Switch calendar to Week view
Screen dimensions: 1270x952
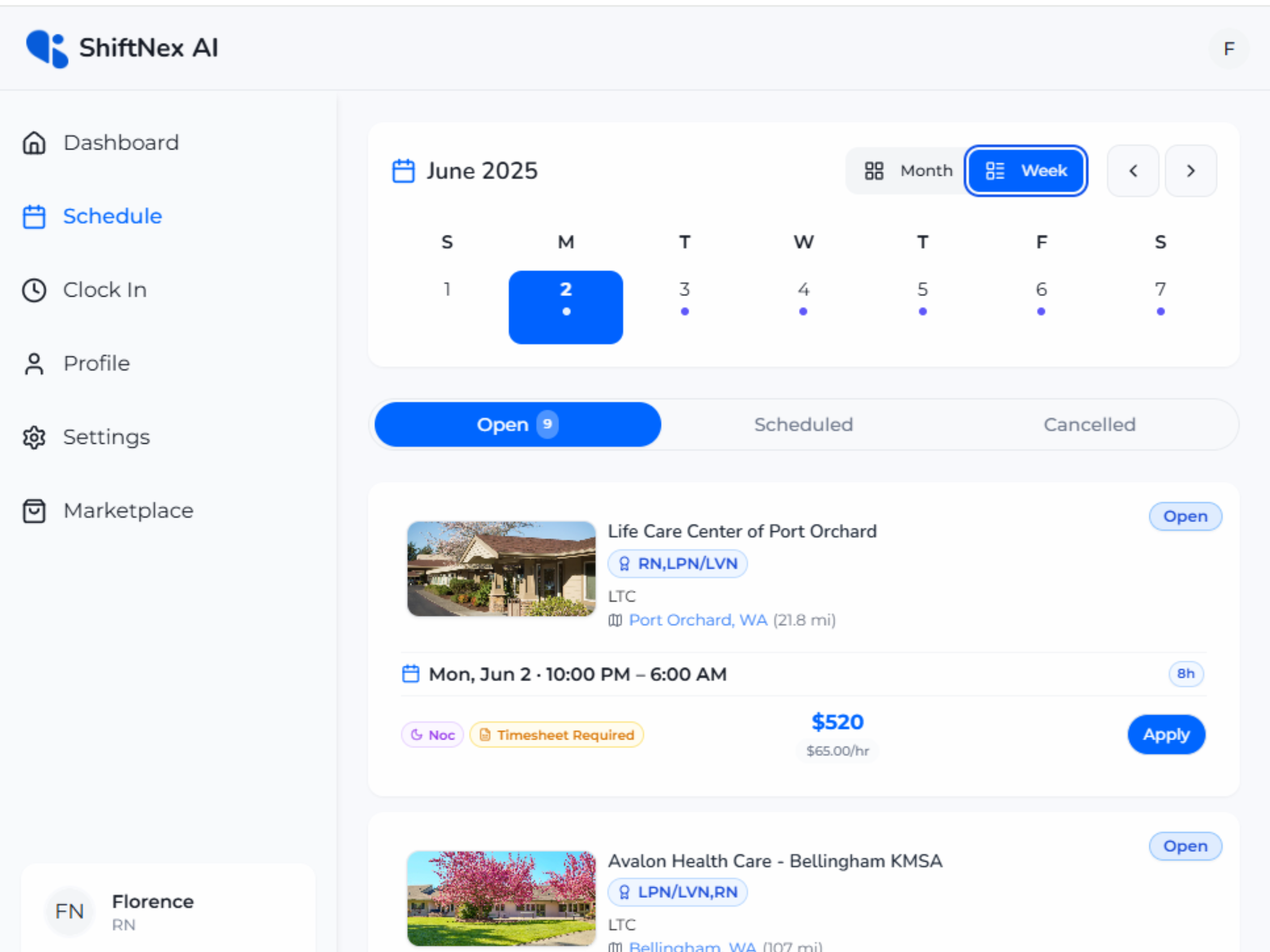[x=1026, y=171]
